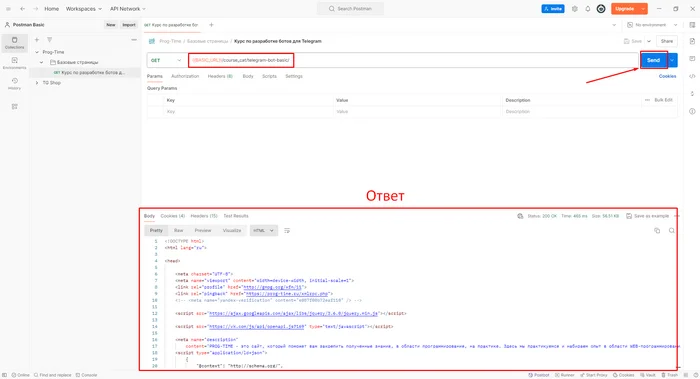Switch response view to Preview
The width and height of the screenshot is (700, 379).
203,231
